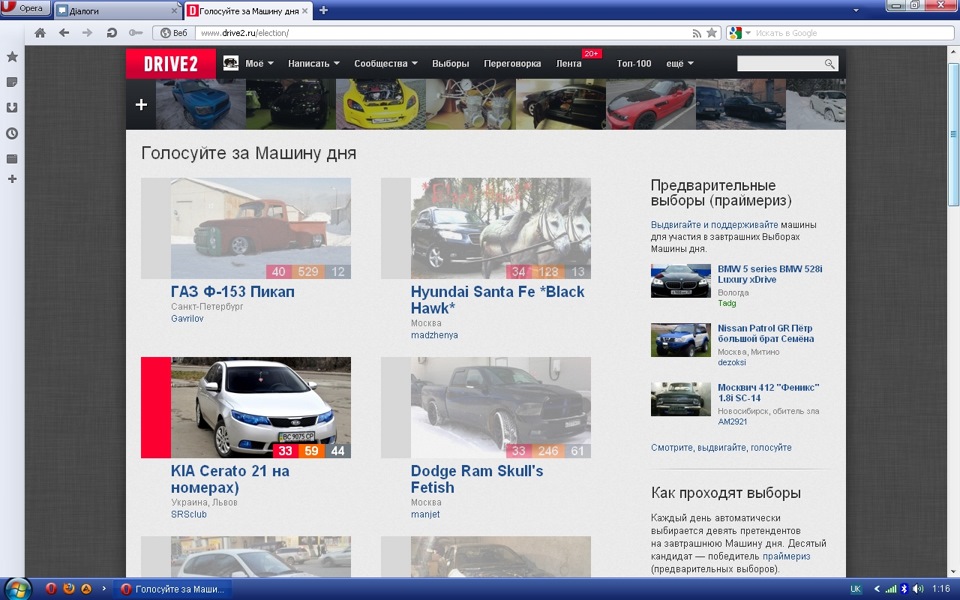
Task: Expand the Моё dropdown menu
Action: coord(256,62)
